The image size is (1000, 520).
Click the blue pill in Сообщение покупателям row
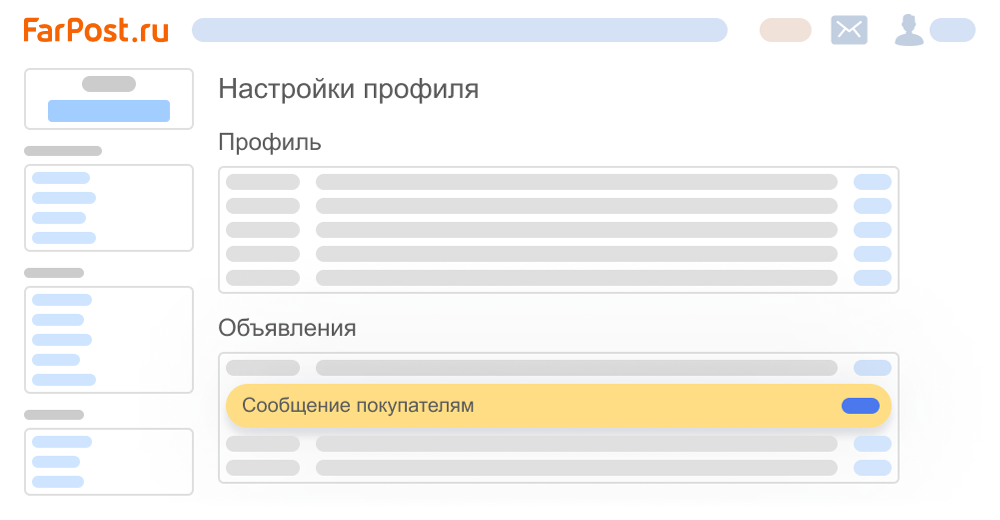click(860, 406)
